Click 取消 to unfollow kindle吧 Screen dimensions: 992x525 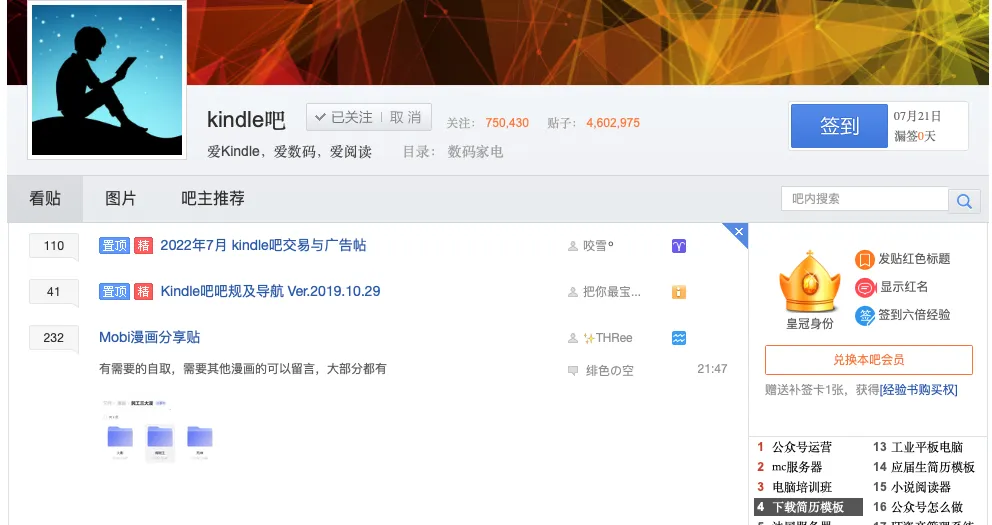(x=406, y=117)
